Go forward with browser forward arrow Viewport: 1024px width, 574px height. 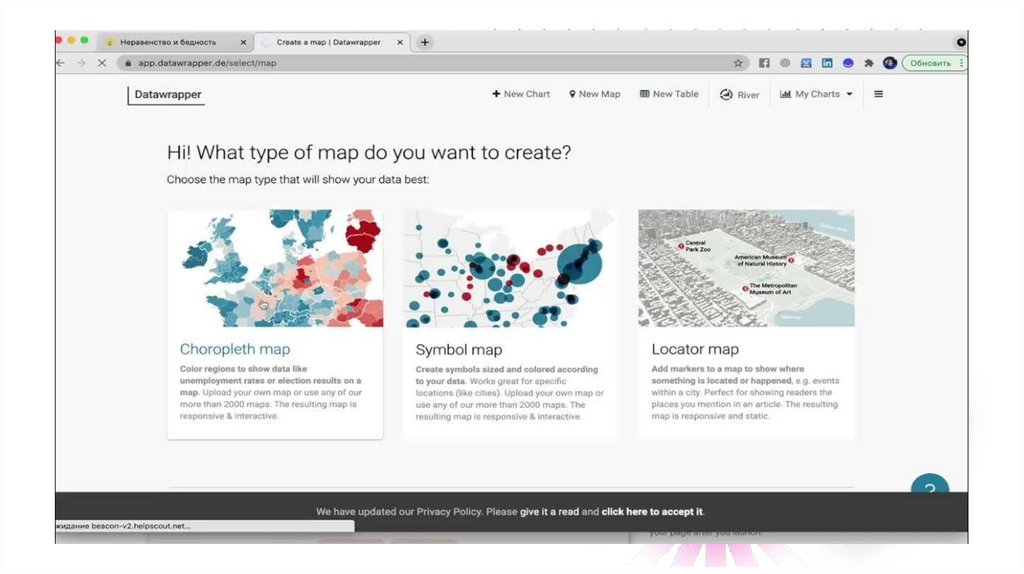click(81, 63)
